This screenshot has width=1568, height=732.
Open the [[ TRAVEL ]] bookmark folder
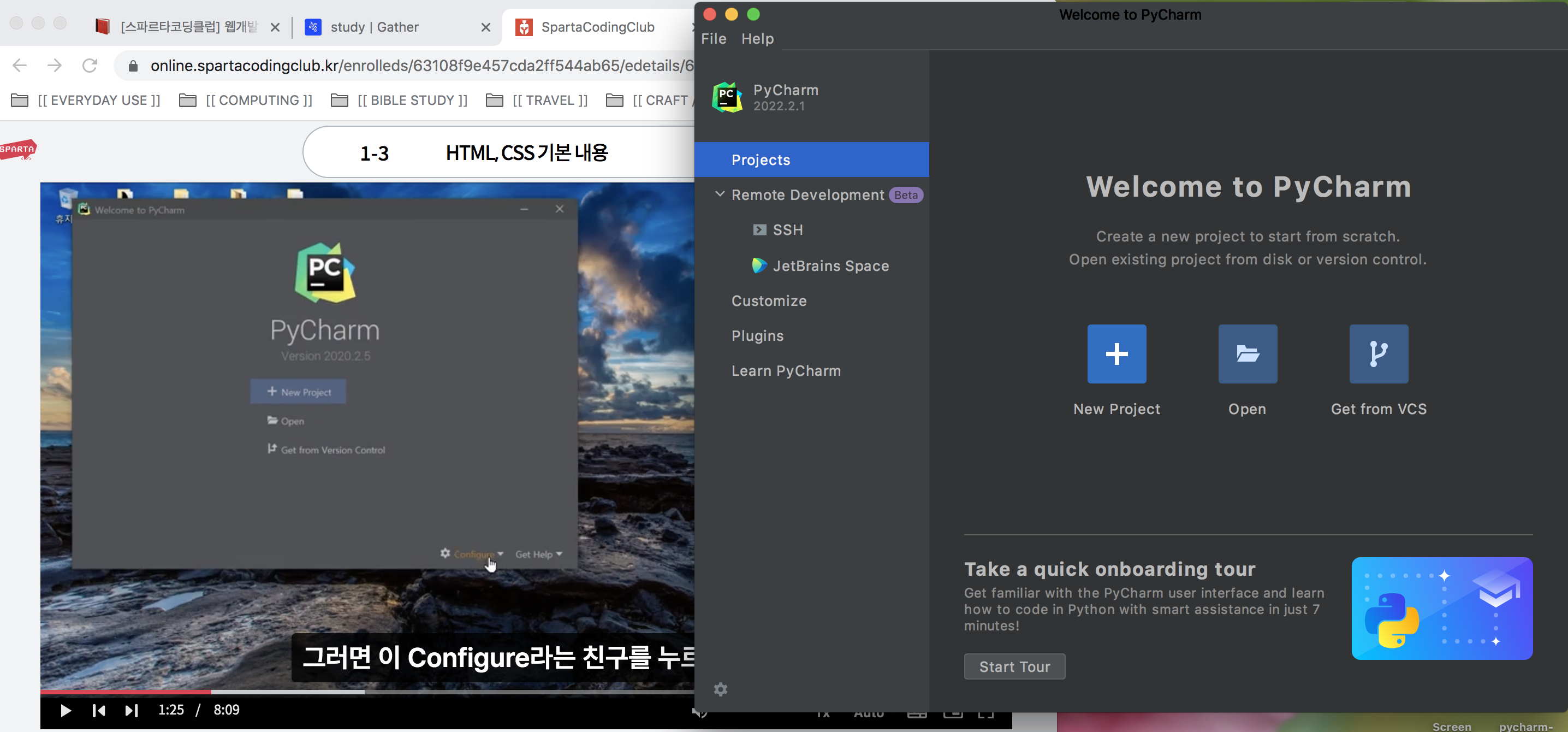[537, 101]
